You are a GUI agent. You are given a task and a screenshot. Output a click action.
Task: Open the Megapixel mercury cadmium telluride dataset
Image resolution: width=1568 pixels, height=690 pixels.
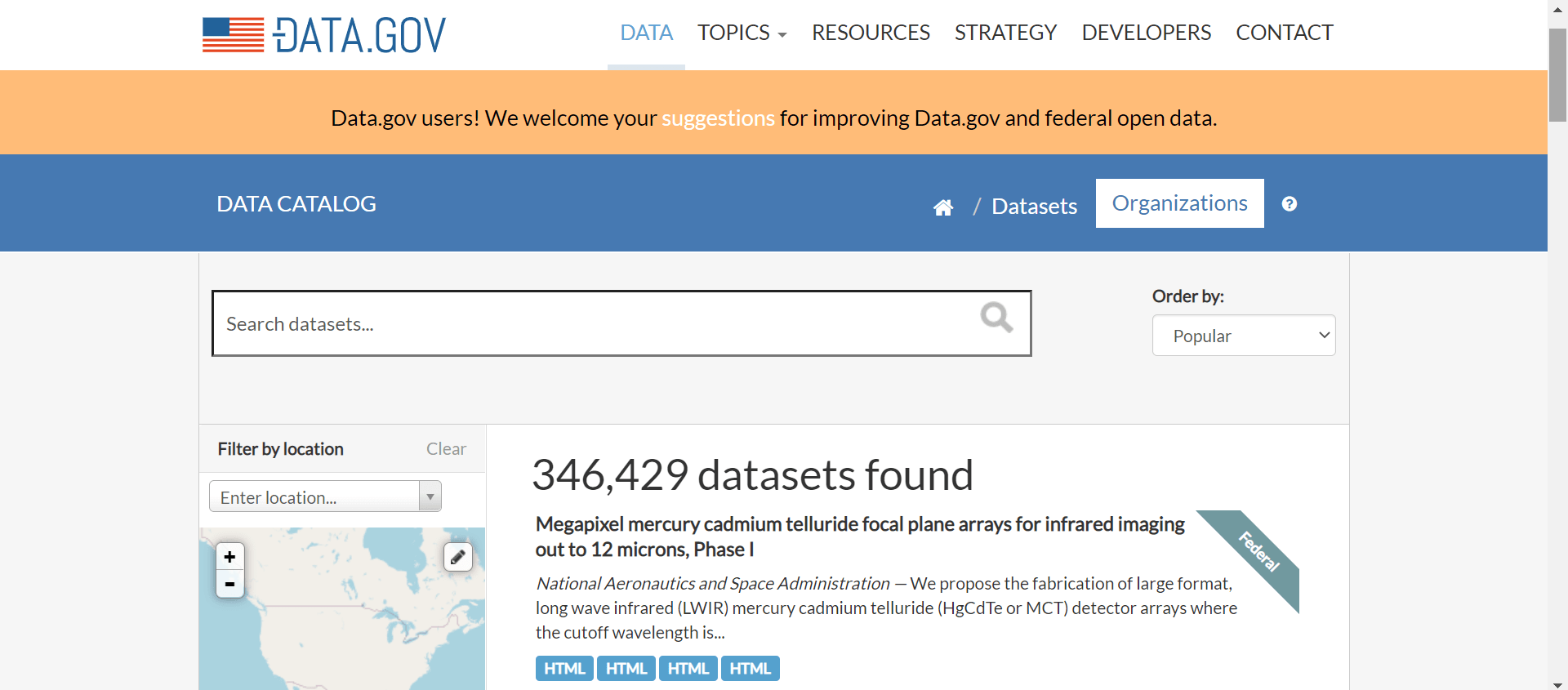860,536
